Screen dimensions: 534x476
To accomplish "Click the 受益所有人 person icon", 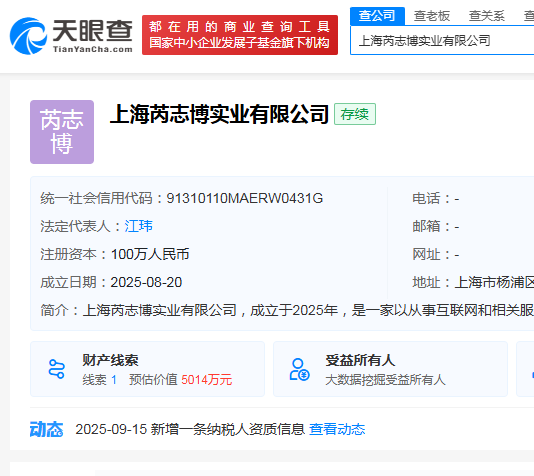I will point(299,369).
